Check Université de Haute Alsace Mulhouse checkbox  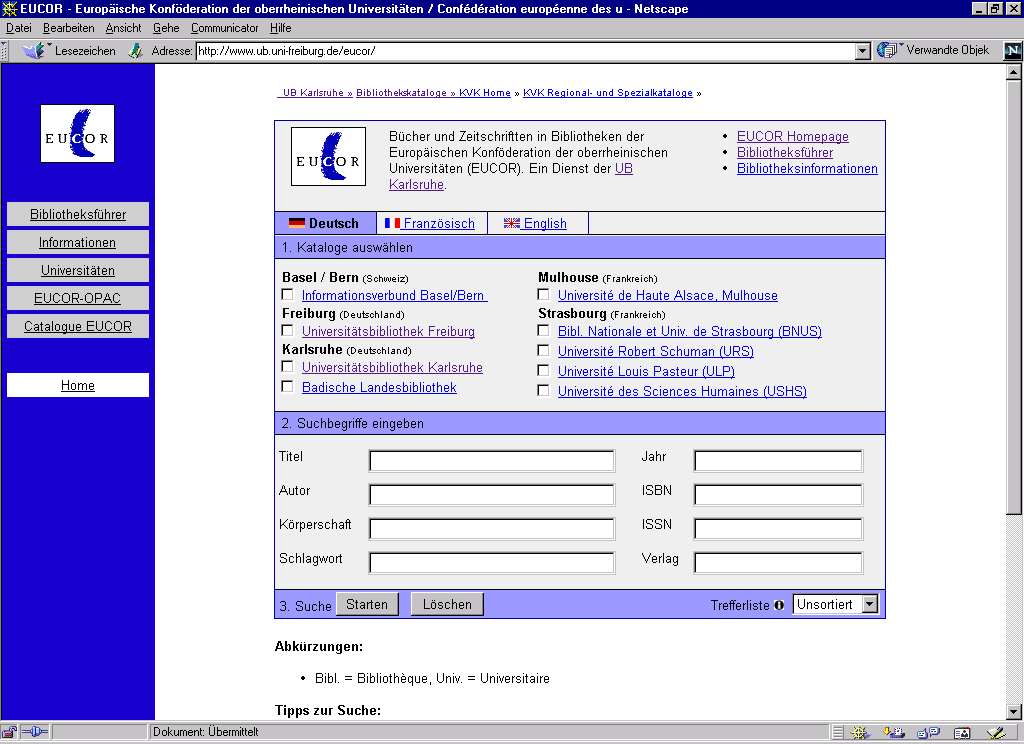(x=543, y=295)
